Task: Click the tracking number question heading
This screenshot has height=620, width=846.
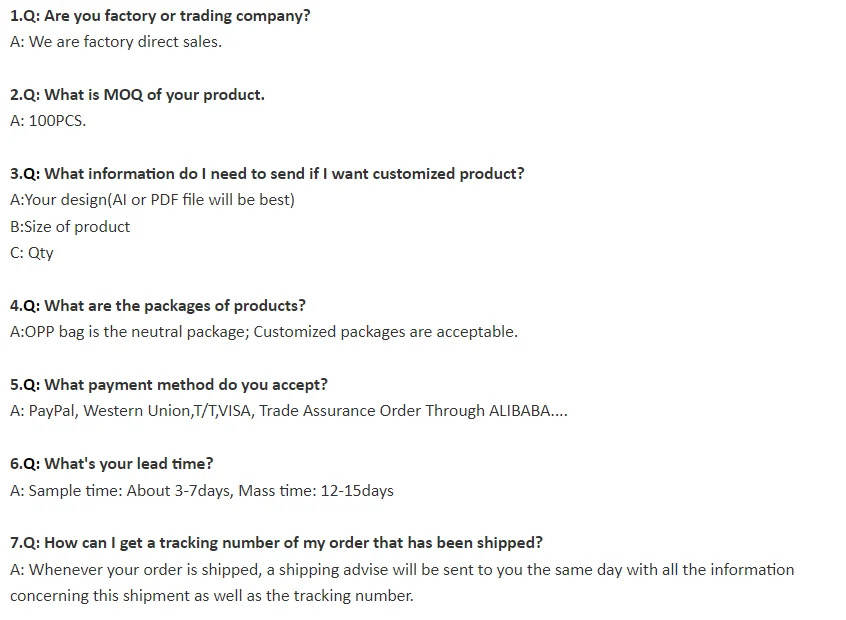Action: pyautogui.click(x=277, y=543)
